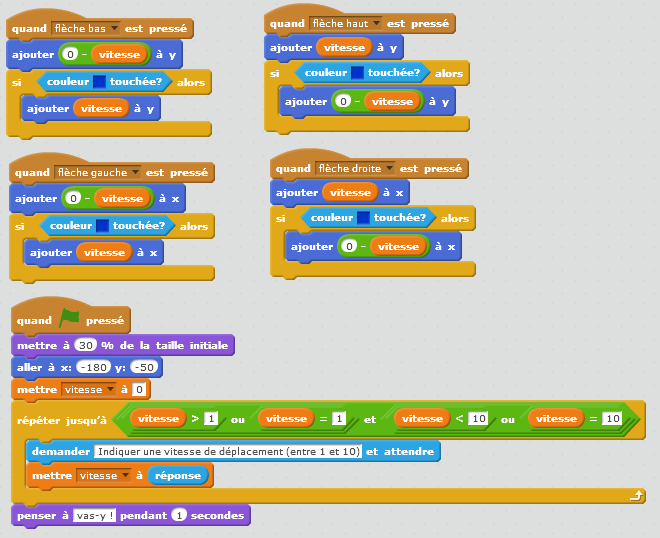The image size is (660, 538).
Task: Edit the 1 field in 'vitesse > 1'
Action: point(211,419)
